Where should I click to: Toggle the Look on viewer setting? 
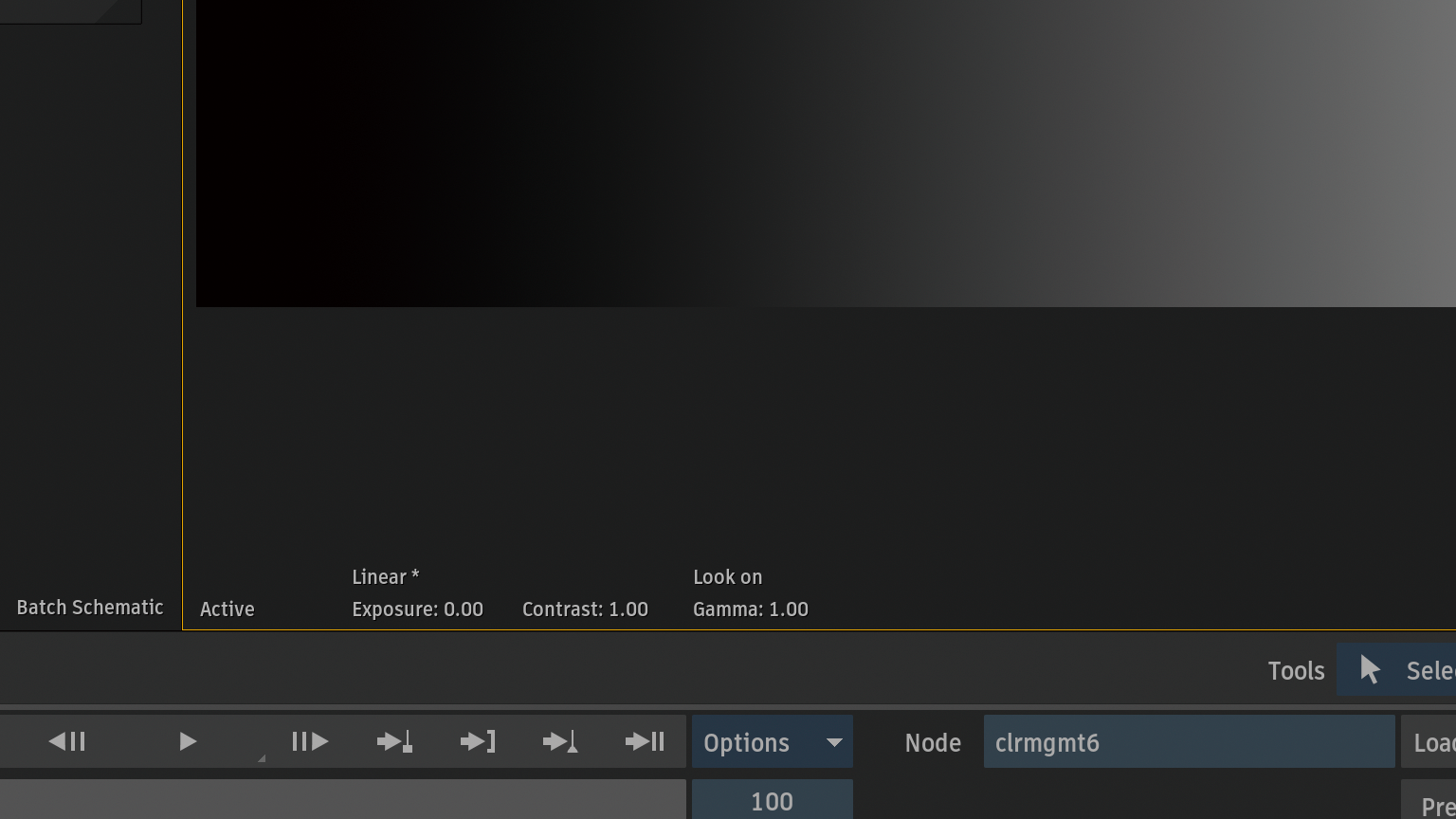tap(727, 577)
